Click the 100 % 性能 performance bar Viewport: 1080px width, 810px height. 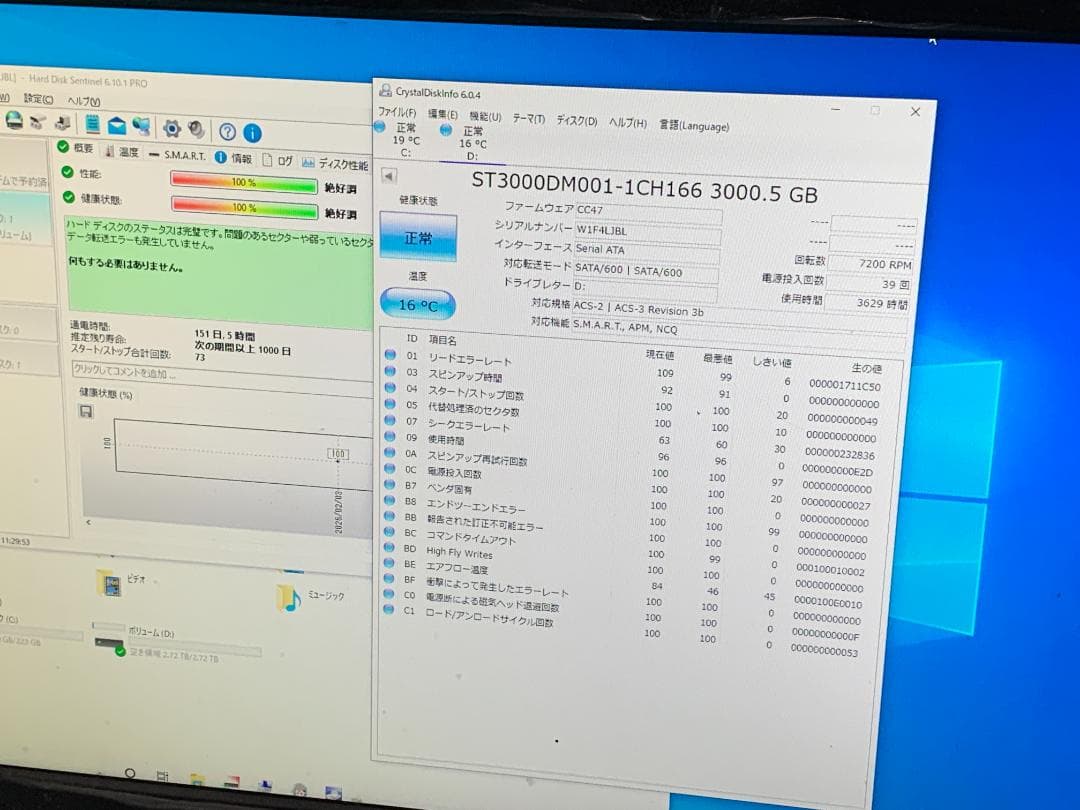(243, 183)
